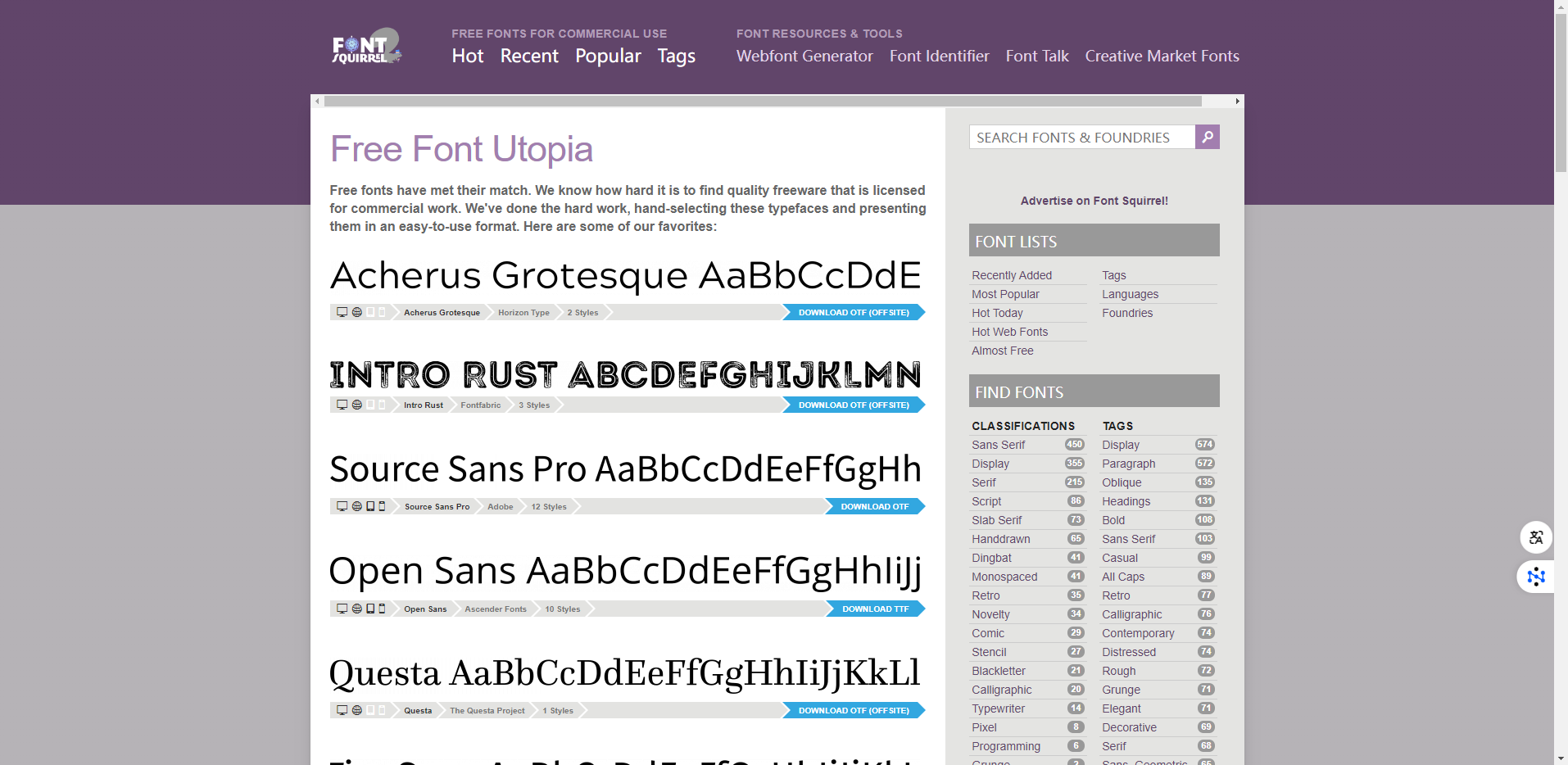This screenshot has height=765, width=1568.
Task: Open Languages in Font Lists
Action: (1130, 294)
